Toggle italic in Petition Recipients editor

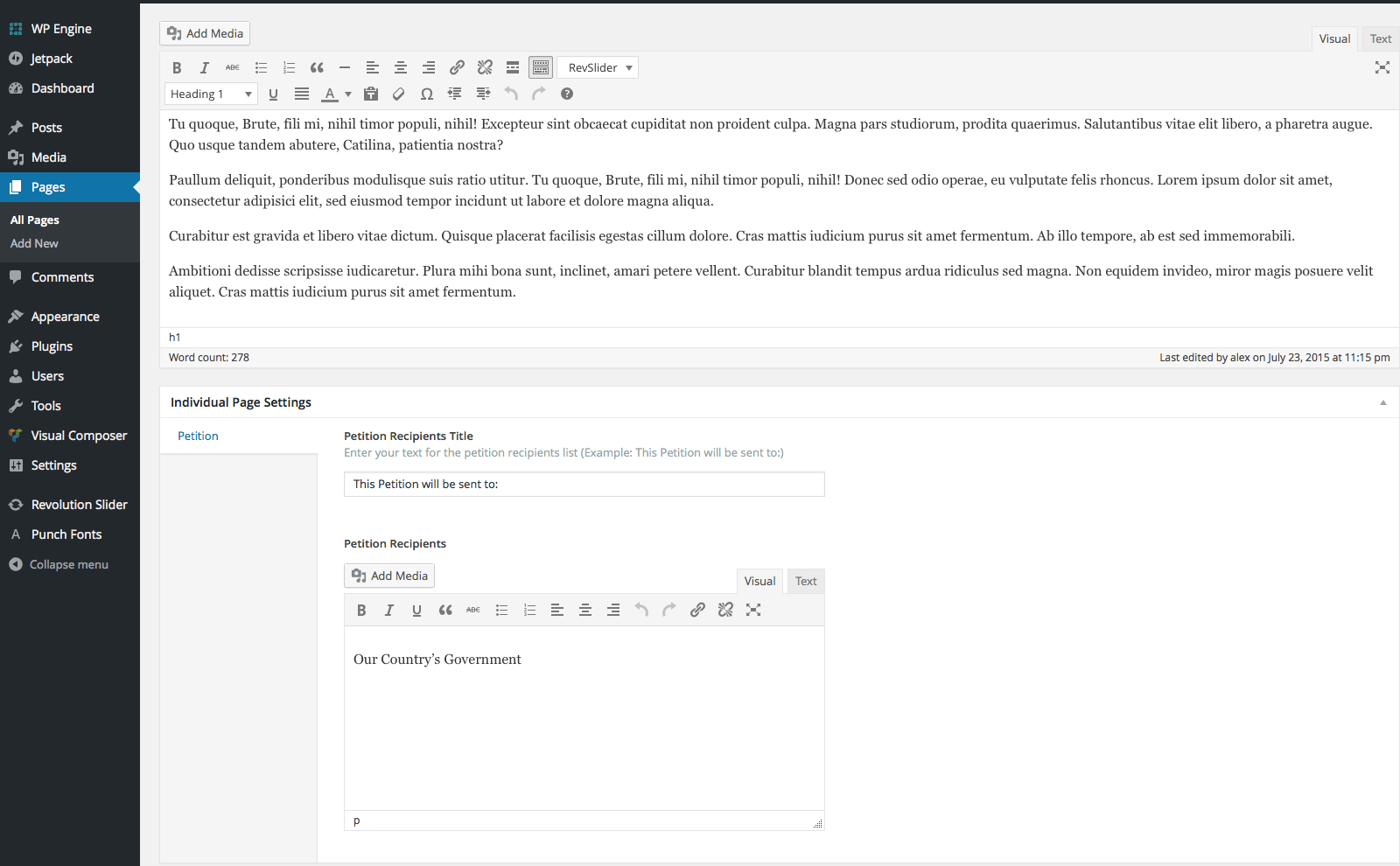pos(389,610)
